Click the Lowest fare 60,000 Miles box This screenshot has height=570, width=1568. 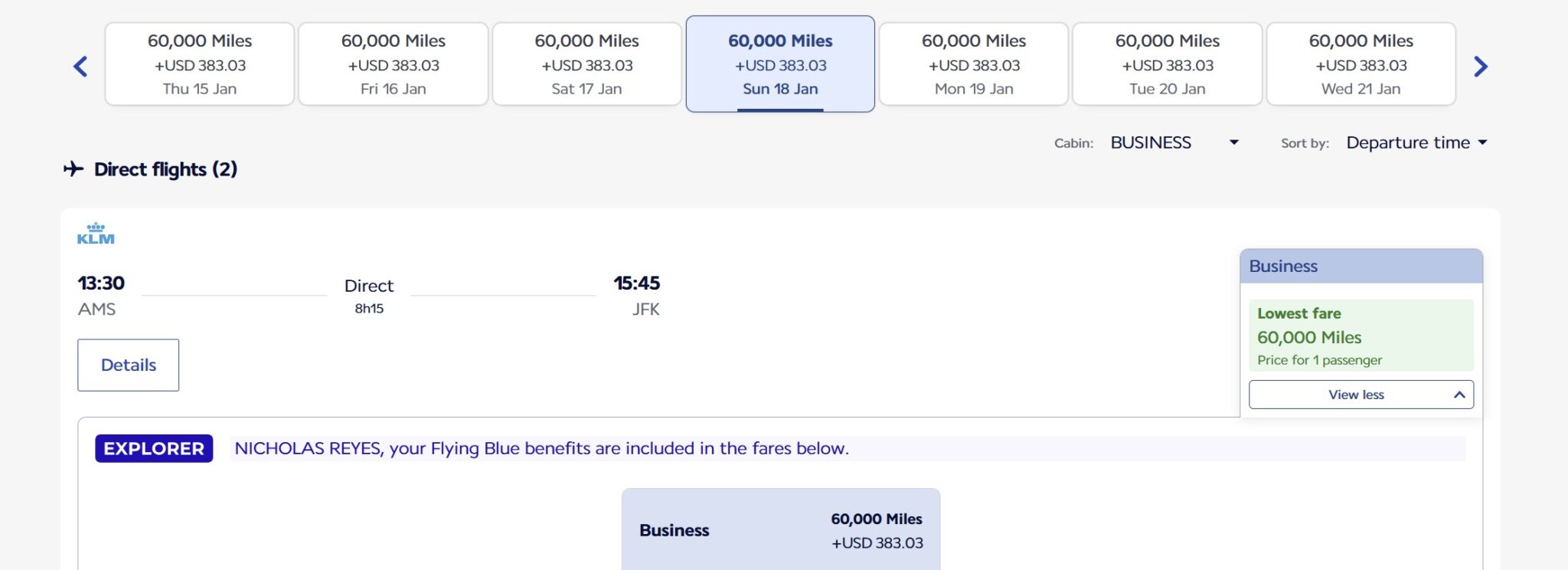(1361, 336)
